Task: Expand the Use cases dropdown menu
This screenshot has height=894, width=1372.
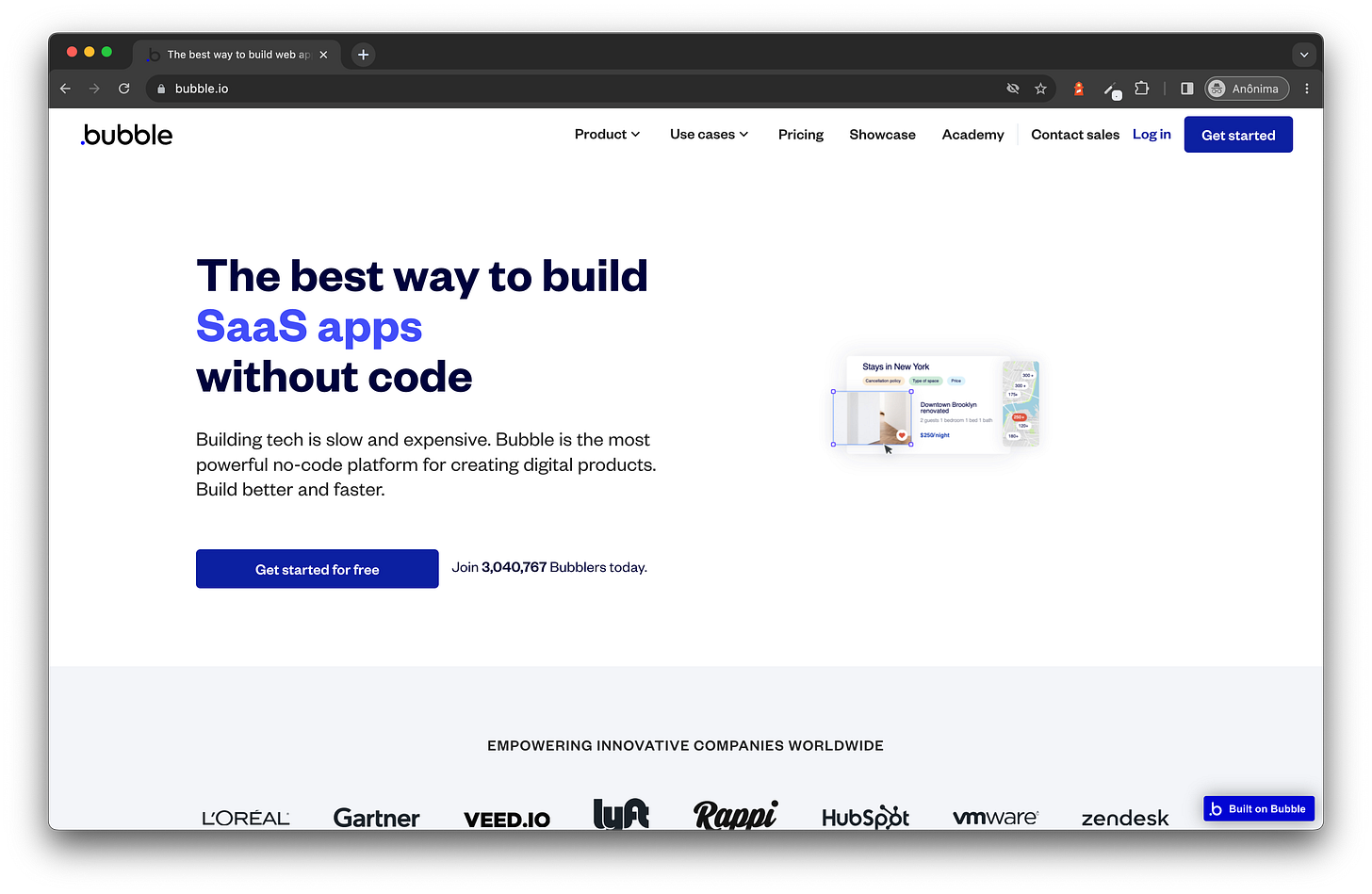Action: coord(709,135)
